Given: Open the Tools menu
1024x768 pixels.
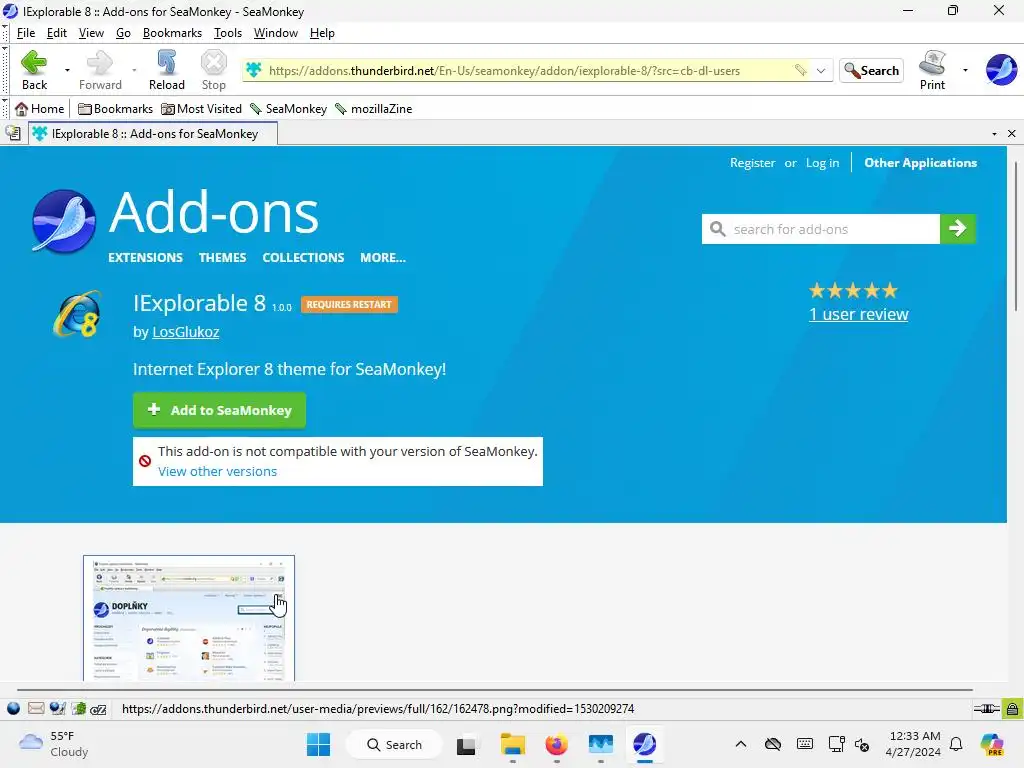Looking at the screenshot, I should (x=228, y=33).
